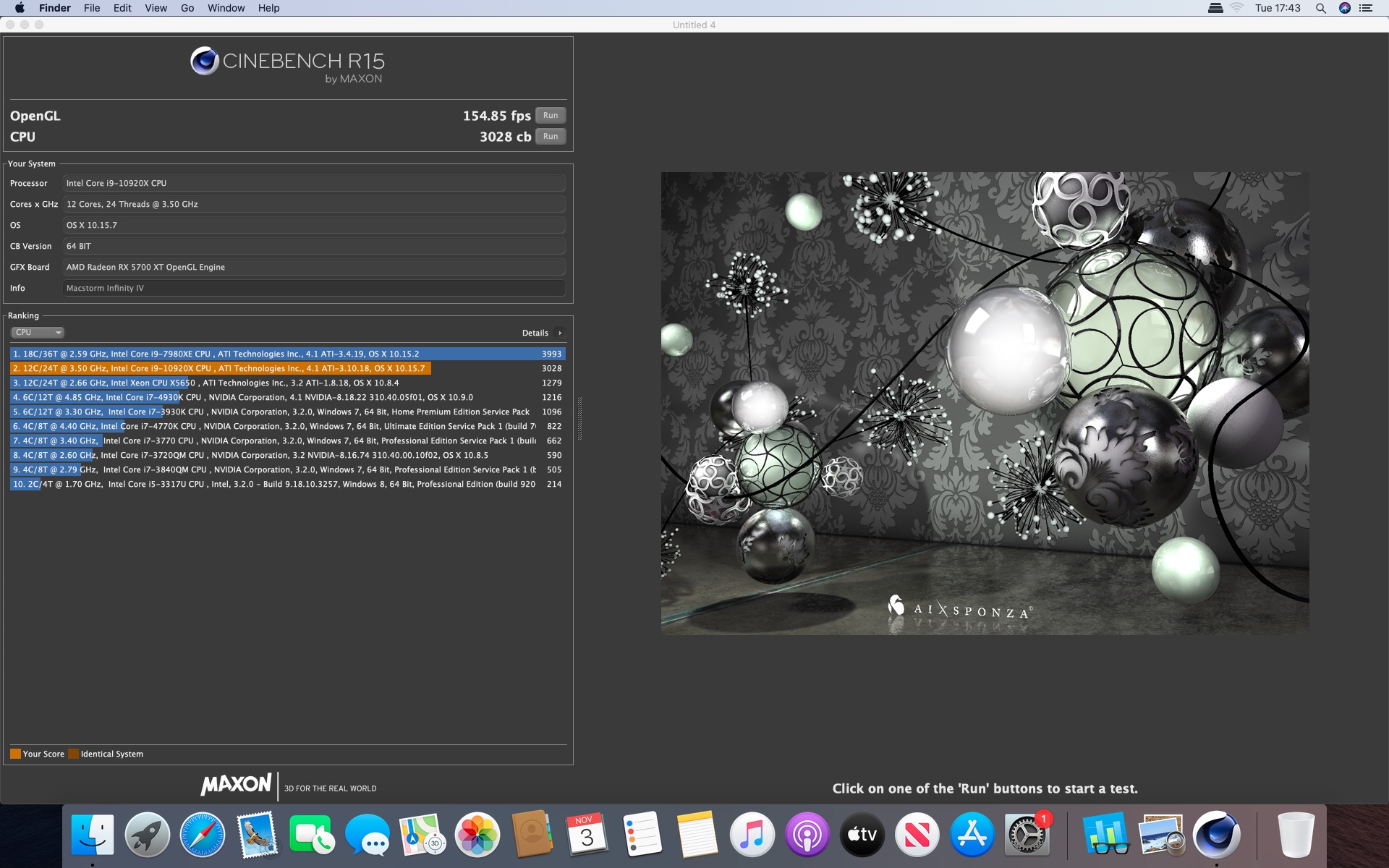Click the Cinebench R15 logo icon
Image resolution: width=1389 pixels, height=868 pixels.
click(205, 61)
